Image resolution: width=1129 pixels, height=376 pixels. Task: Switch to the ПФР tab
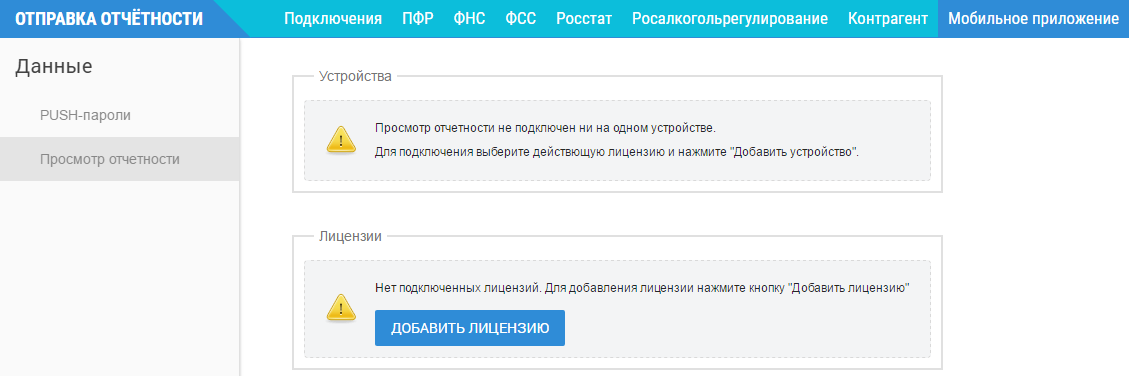point(418,19)
